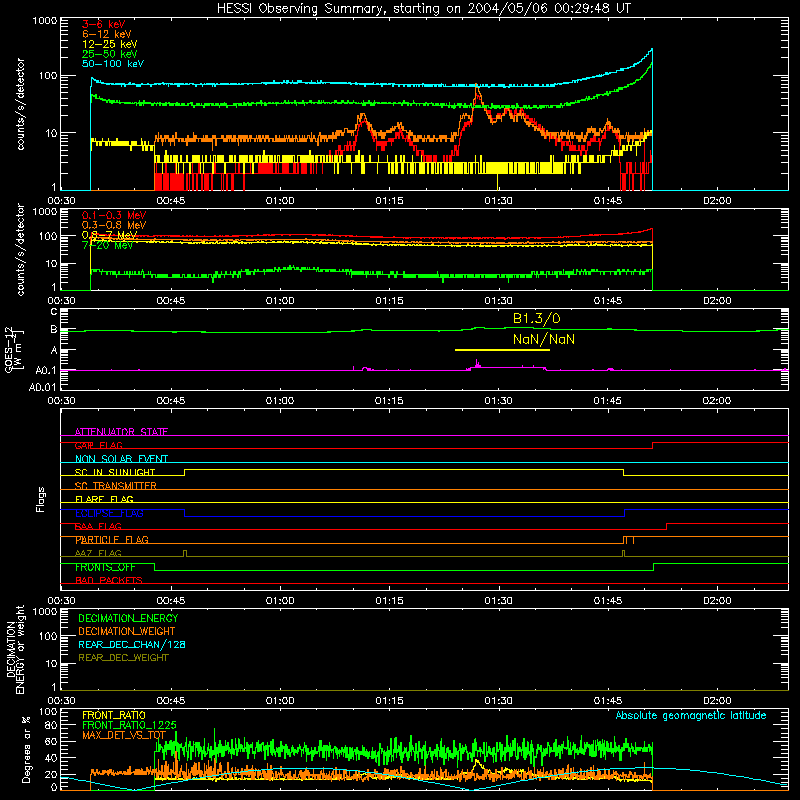
Task: Click the DECIMATION_WEIGHT legend entry
Action: tap(127, 631)
